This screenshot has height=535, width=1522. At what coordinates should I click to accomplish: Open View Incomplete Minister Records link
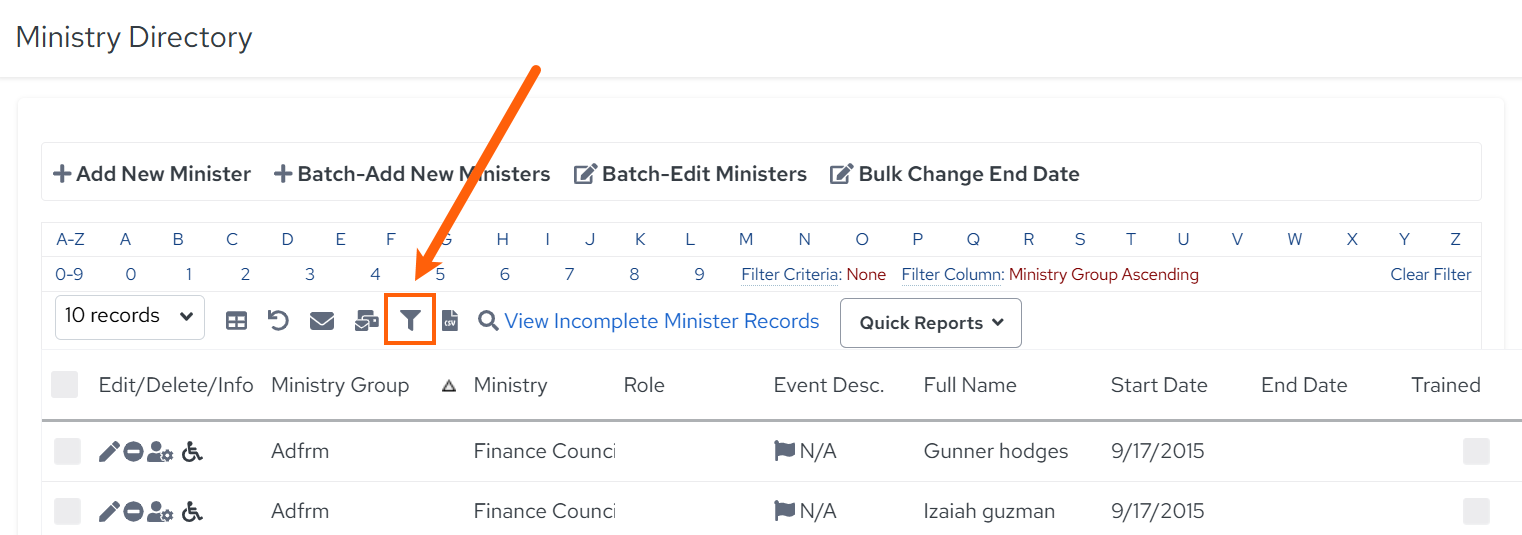pos(661,321)
